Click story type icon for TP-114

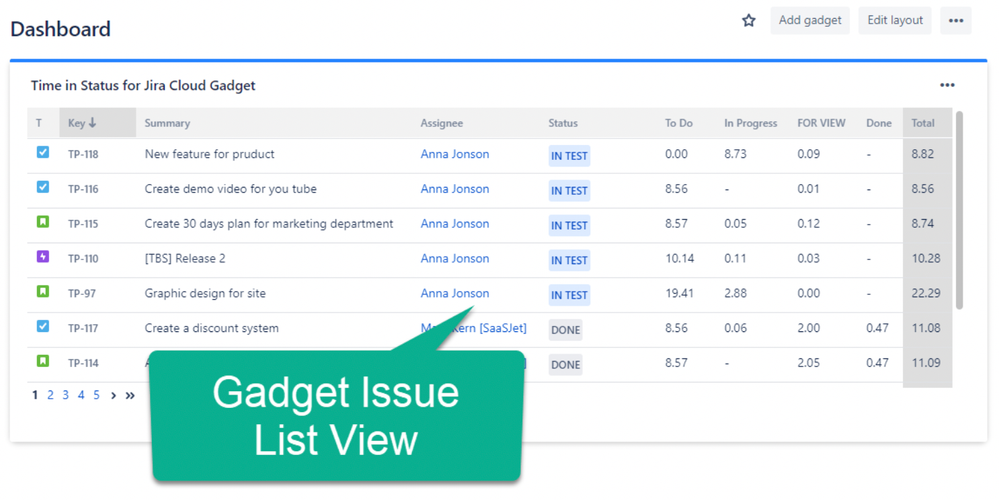[x=43, y=362]
